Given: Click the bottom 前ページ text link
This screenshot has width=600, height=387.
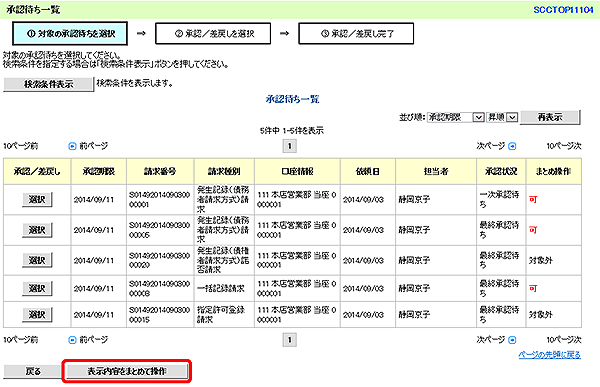Looking at the screenshot, I should [x=93, y=340].
